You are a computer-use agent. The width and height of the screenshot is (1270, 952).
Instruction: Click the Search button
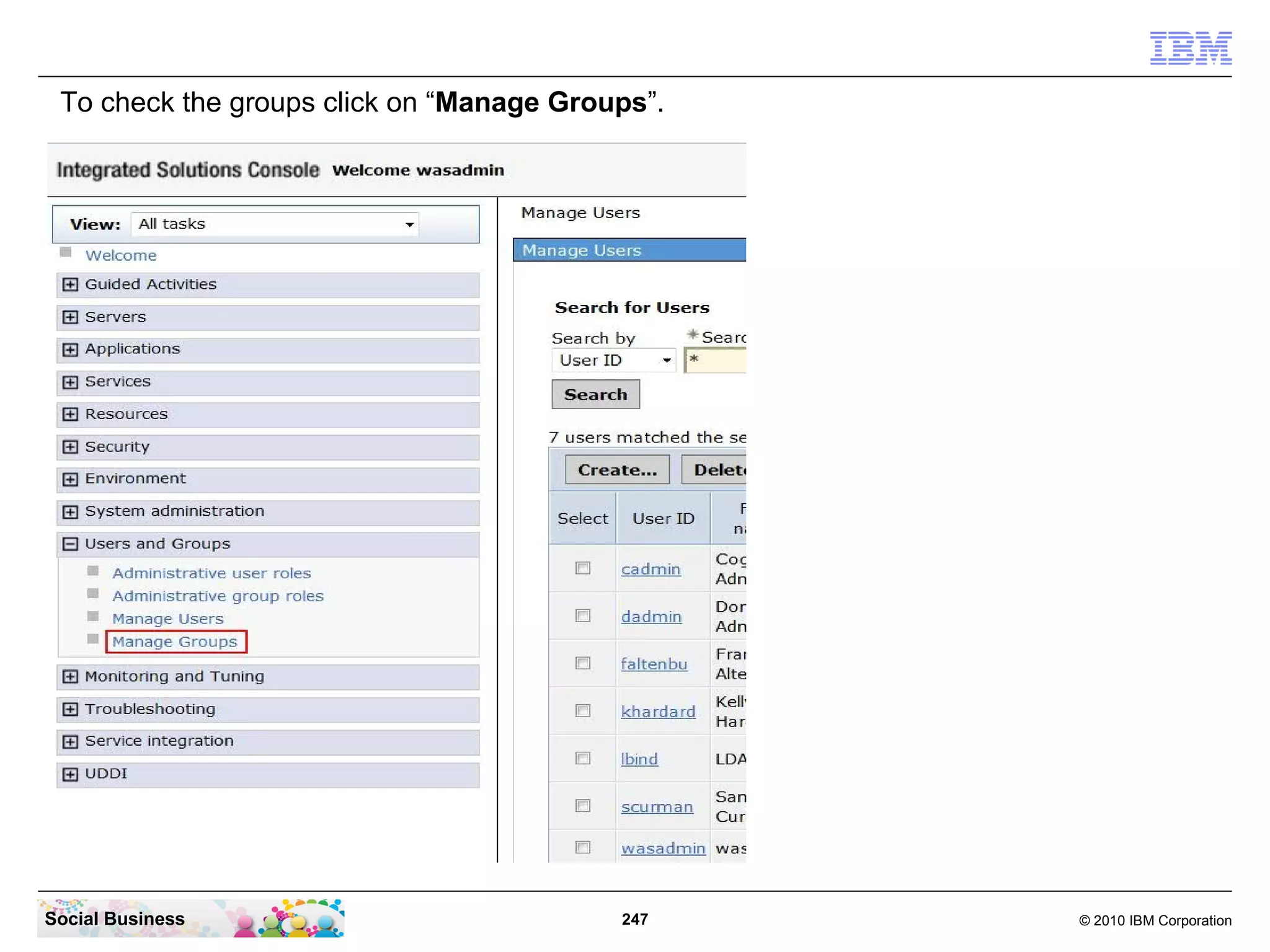595,394
